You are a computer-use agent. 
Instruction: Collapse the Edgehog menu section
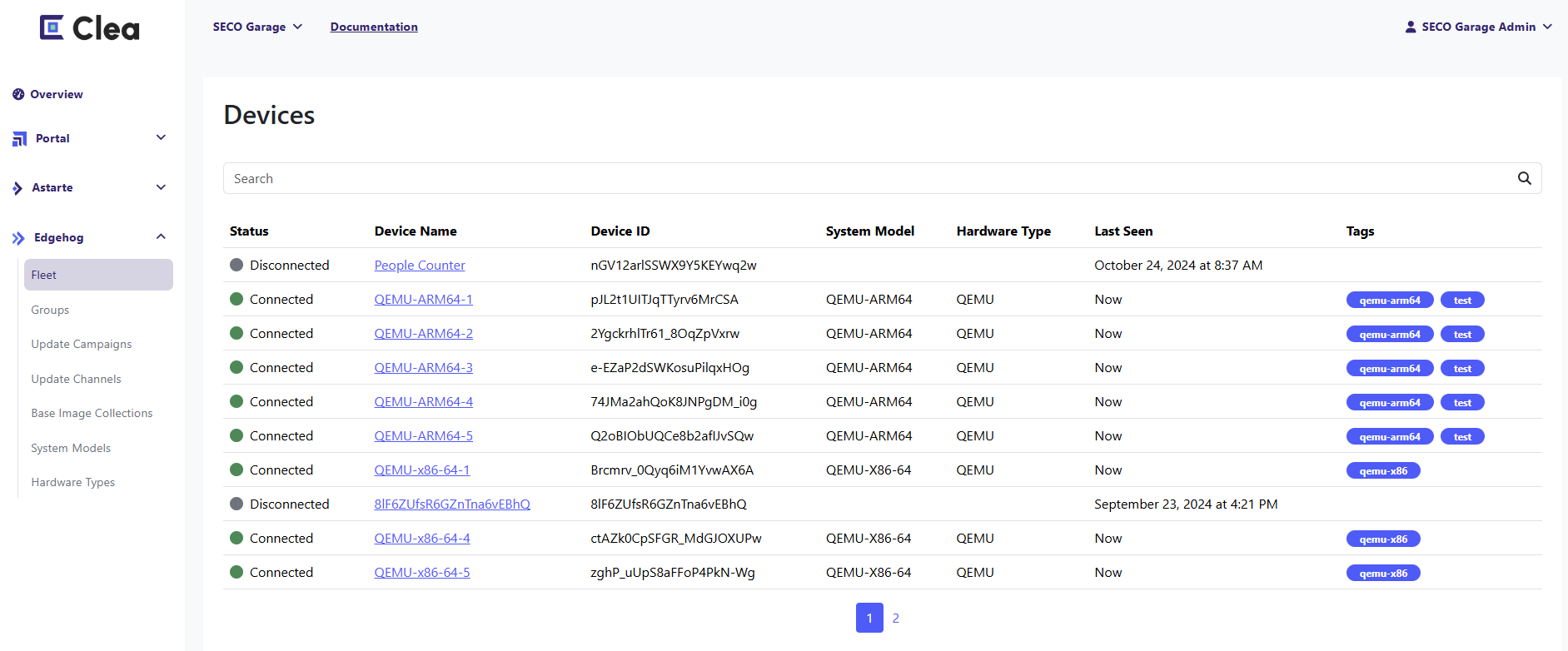161,237
